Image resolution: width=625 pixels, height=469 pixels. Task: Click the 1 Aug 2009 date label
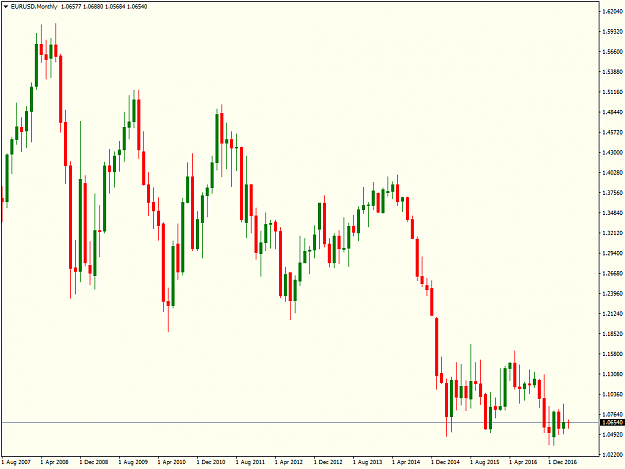(x=133, y=462)
